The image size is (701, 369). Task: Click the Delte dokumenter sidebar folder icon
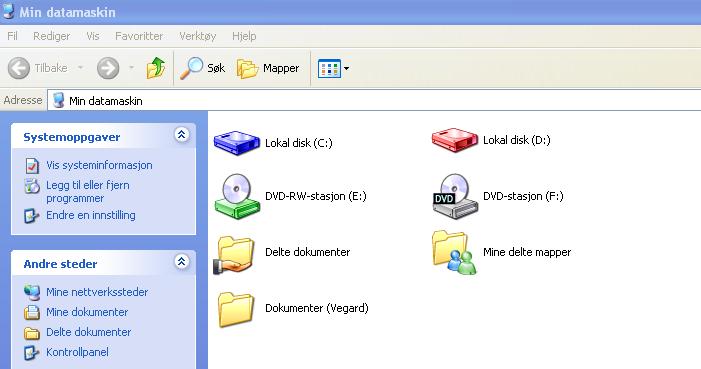tap(32, 333)
